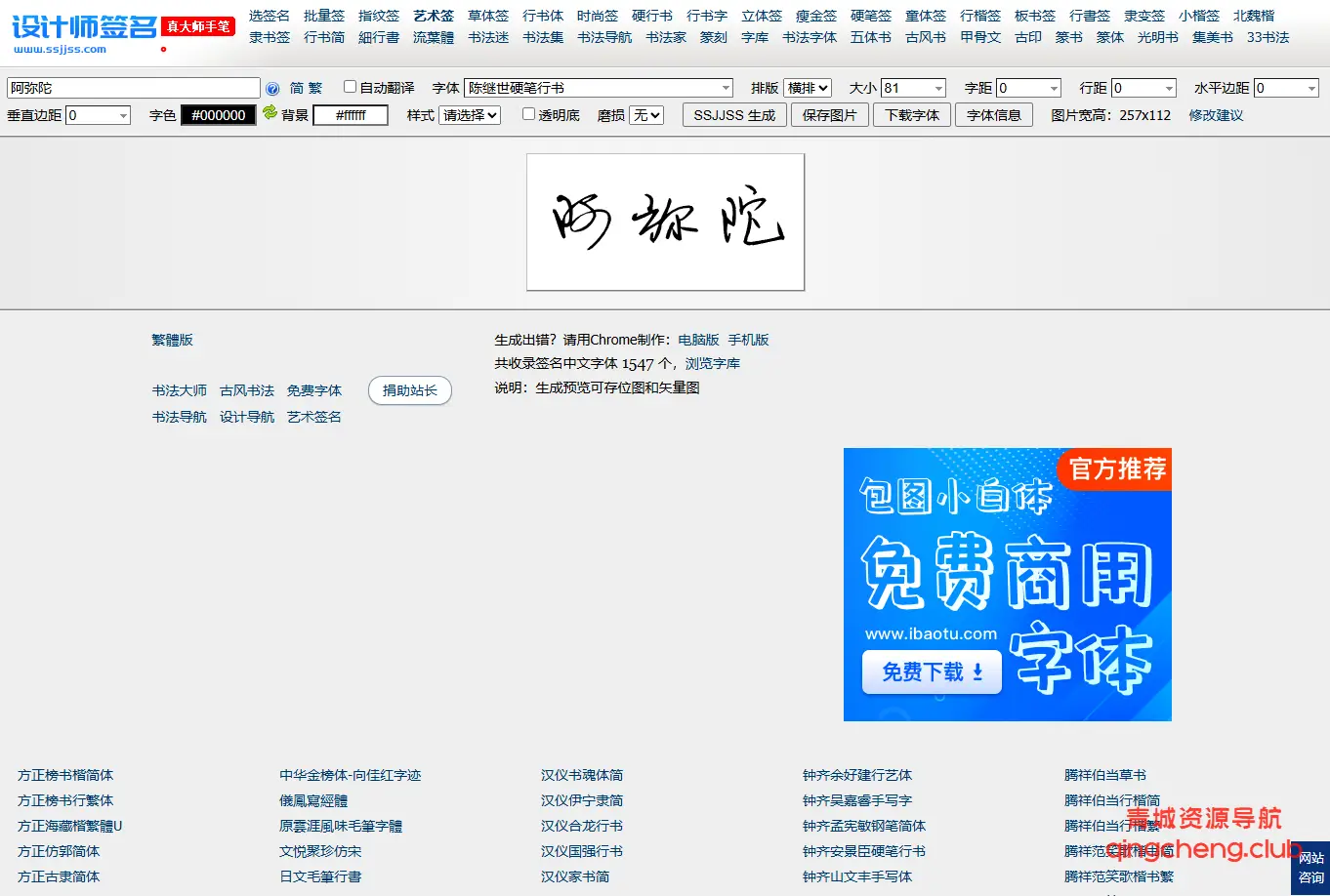
Task: Expand the 大小 font size dropdown
Action: pyautogui.click(x=914, y=87)
